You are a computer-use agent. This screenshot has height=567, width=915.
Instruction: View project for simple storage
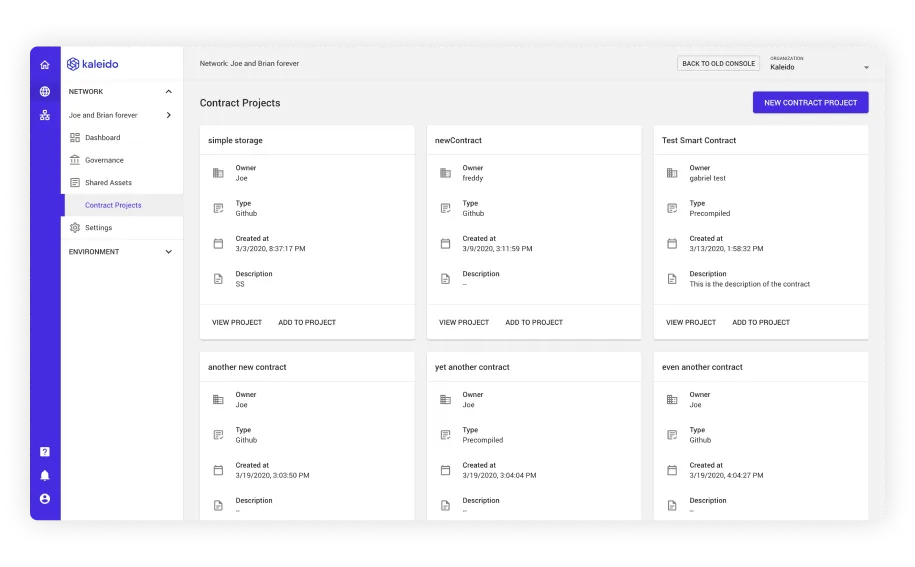click(237, 323)
